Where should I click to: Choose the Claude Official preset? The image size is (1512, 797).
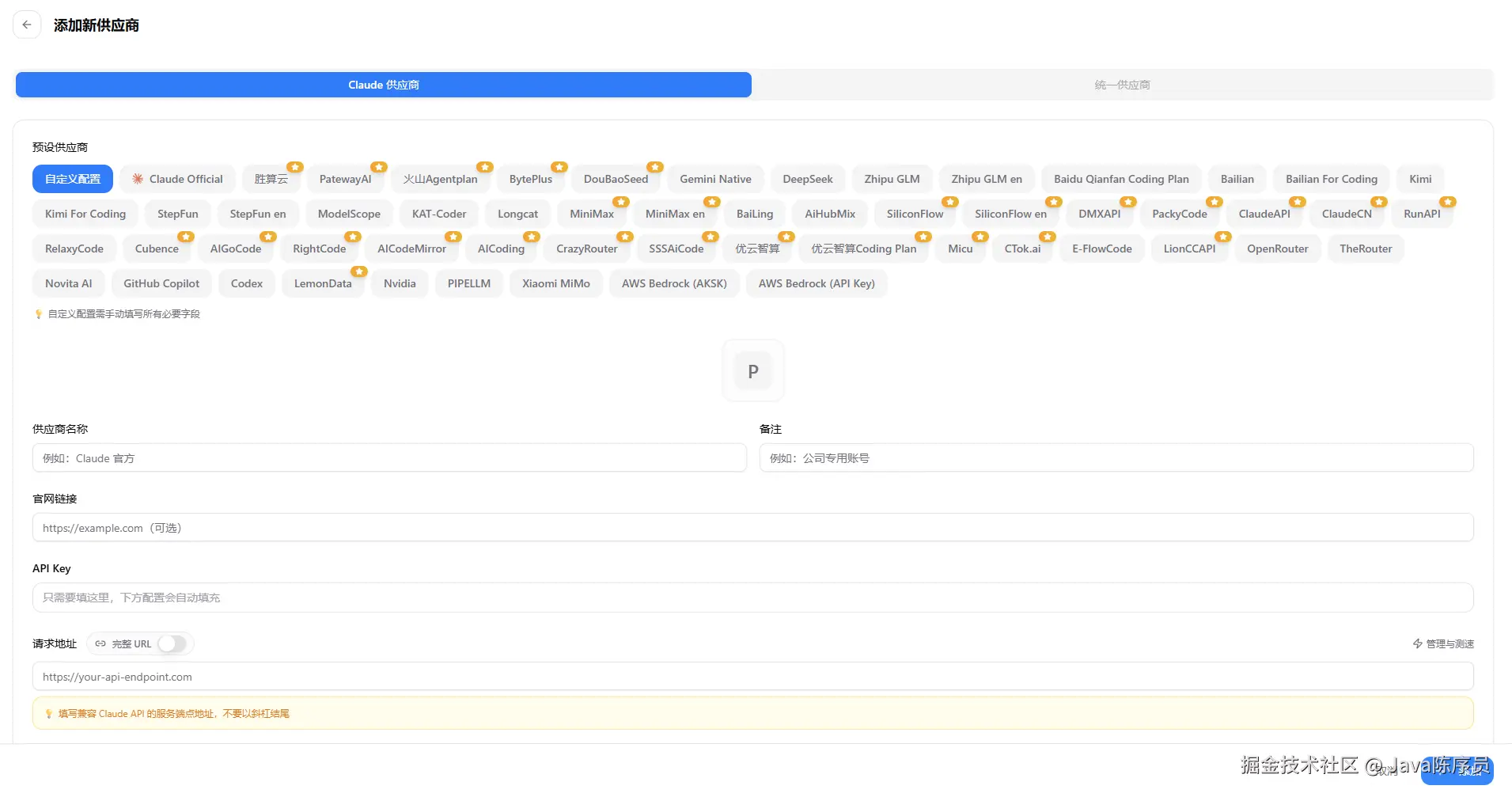pos(178,179)
